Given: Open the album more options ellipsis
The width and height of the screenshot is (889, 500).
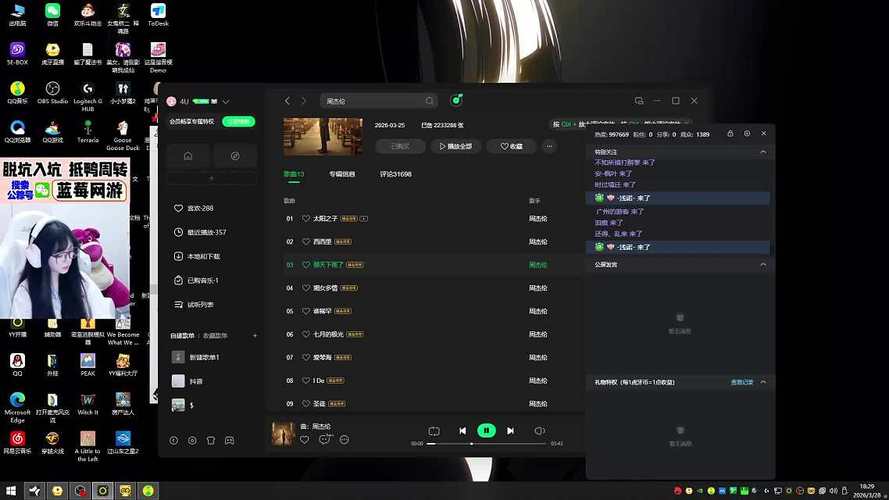Looking at the screenshot, I should pyautogui.click(x=549, y=146).
